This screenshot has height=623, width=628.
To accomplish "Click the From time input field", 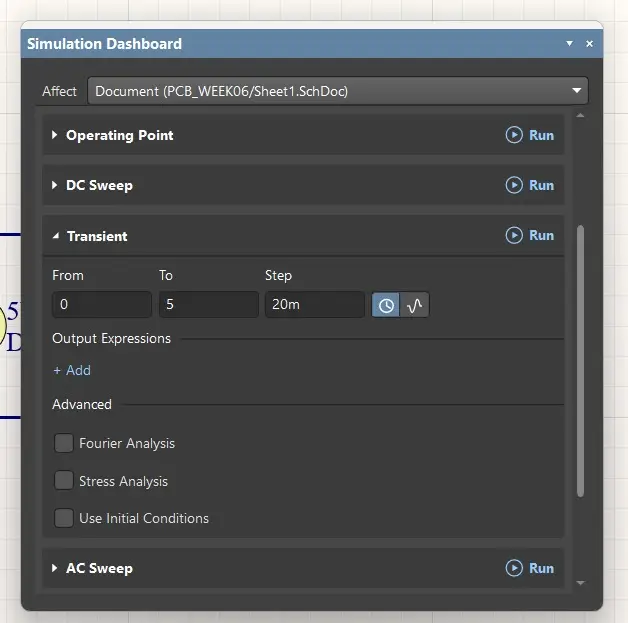I will tap(101, 304).
